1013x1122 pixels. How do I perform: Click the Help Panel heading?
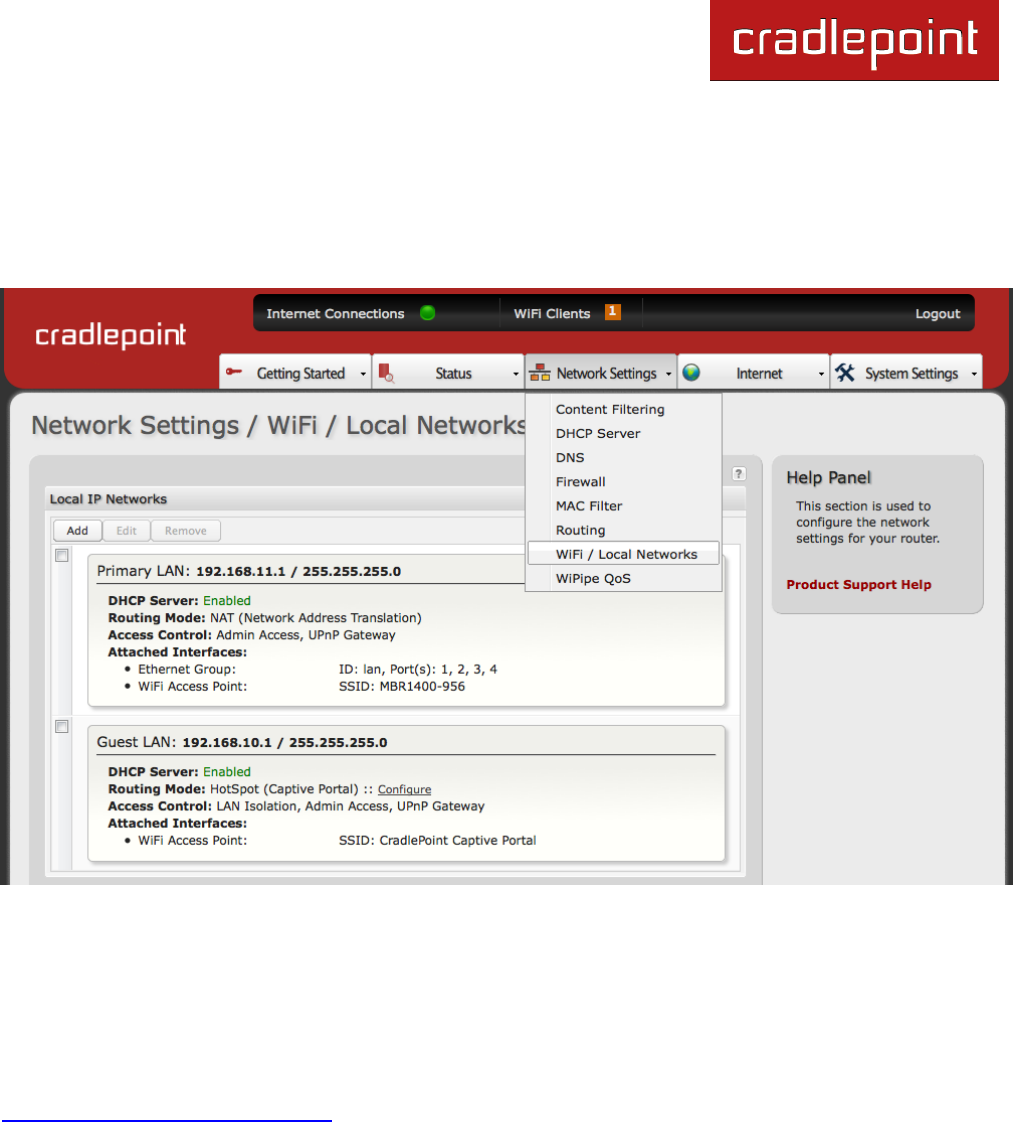828,477
